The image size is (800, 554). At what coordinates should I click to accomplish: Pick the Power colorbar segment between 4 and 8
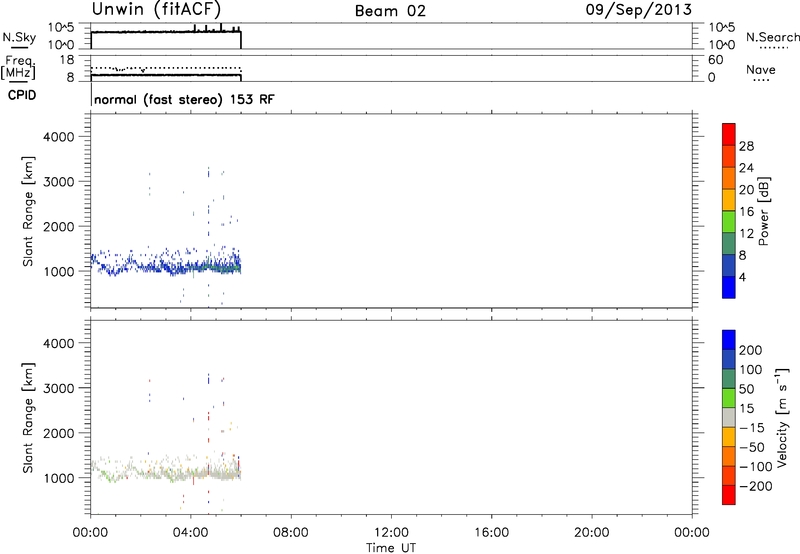click(729, 265)
